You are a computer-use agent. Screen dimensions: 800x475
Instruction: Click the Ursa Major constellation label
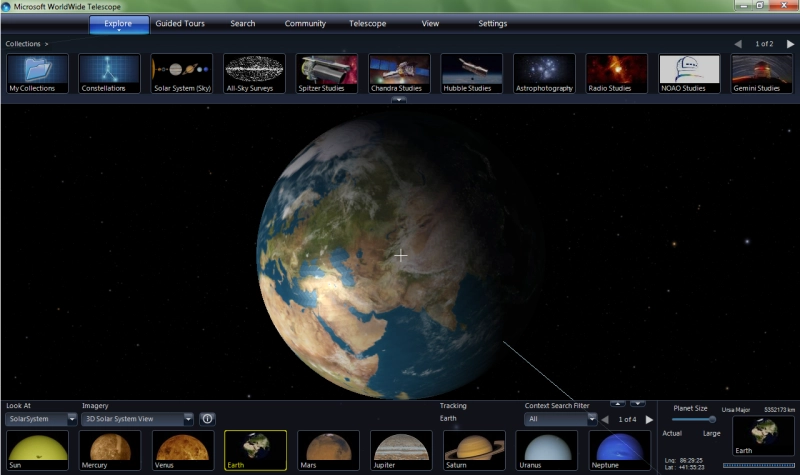tap(736, 410)
